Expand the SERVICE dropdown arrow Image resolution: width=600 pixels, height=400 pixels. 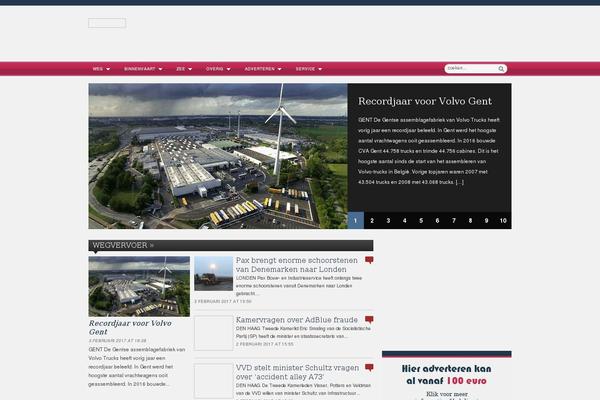coord(320,69)
